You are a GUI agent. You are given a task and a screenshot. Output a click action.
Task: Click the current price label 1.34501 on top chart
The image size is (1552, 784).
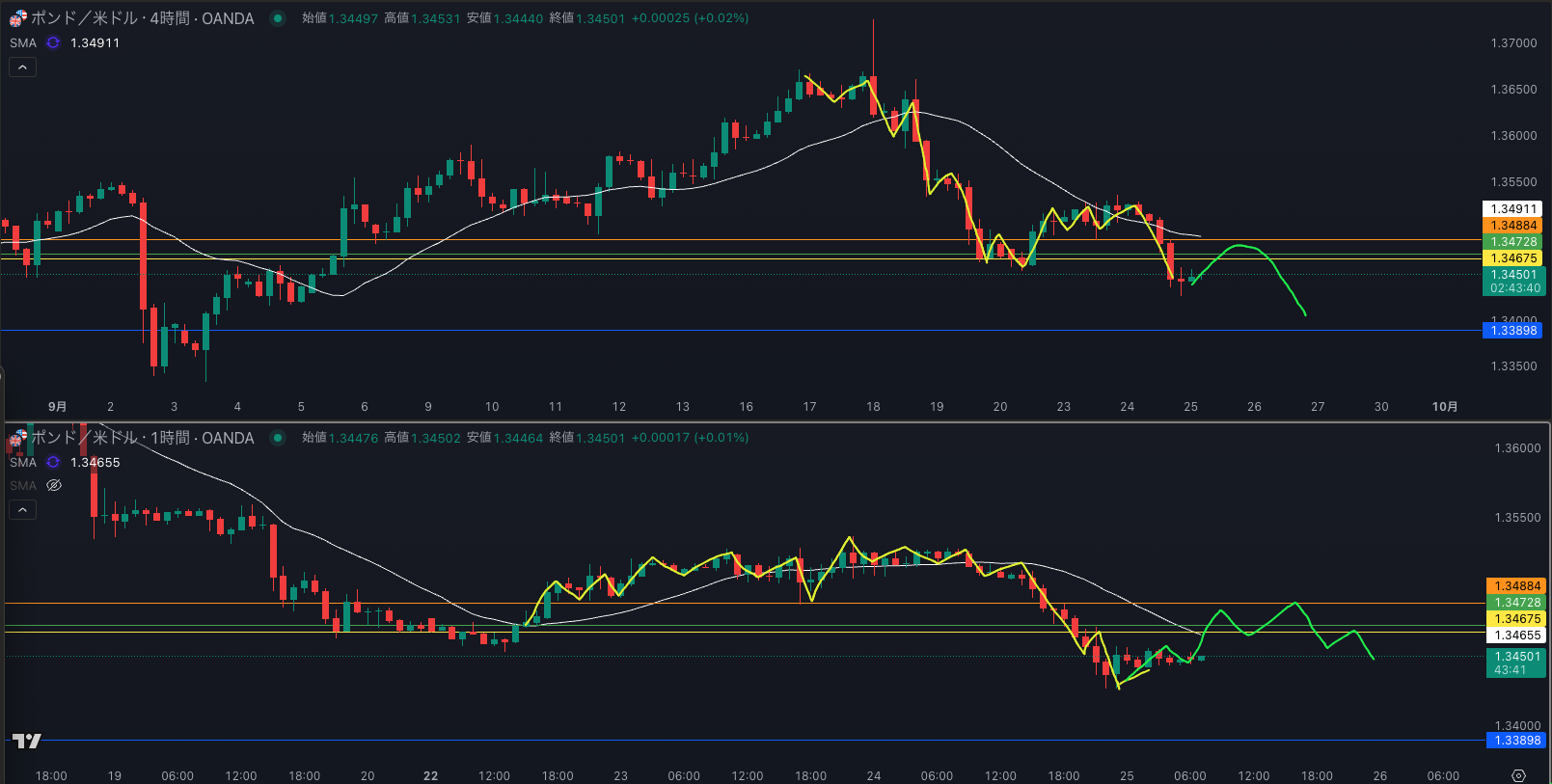tap(1514, 275)
